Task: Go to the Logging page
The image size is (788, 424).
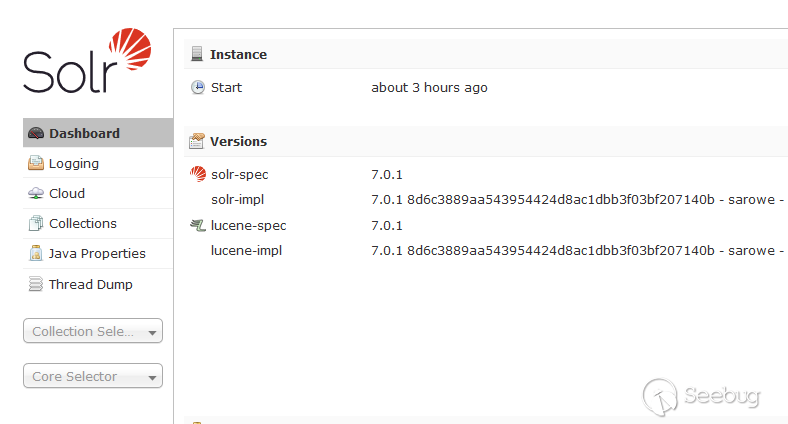Action: coord(74,164)
